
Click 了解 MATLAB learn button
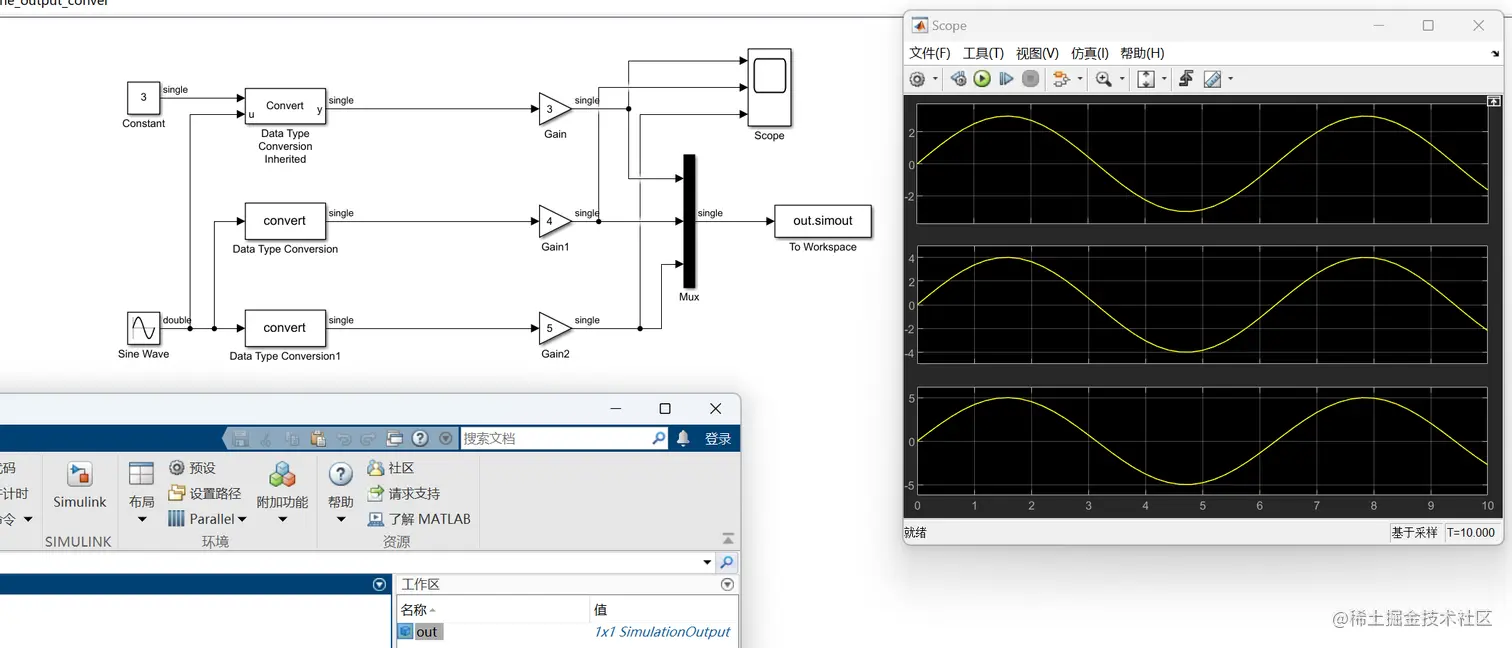pyautogui.click(x=419, y=519)
